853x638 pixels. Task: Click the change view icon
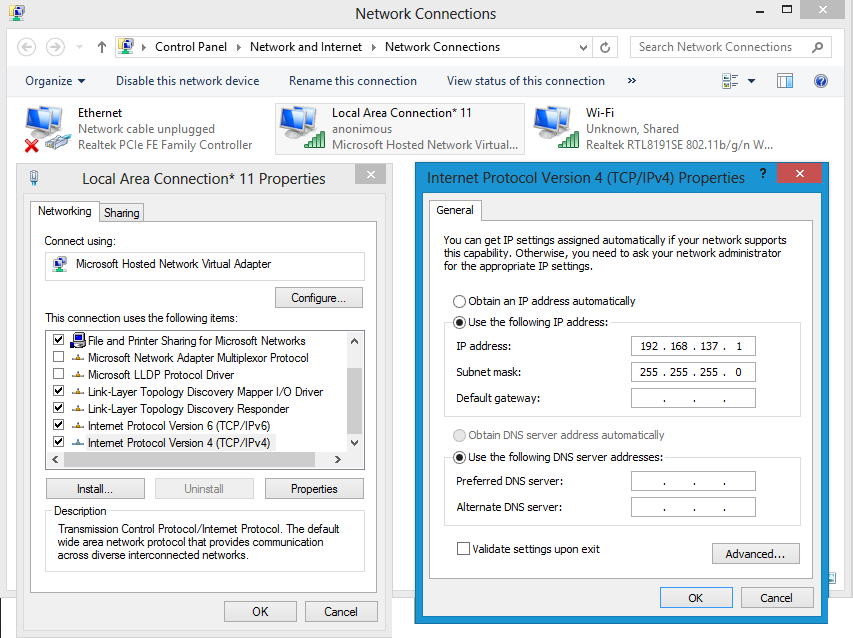[x=730, y=81]
